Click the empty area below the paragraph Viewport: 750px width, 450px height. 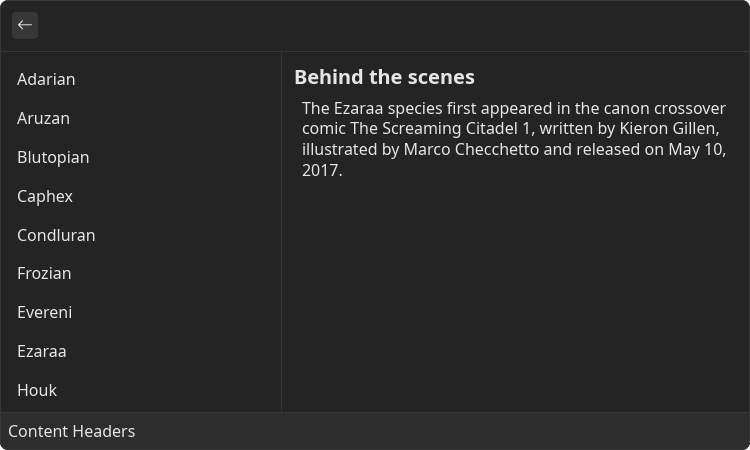(x=516, y=296)
